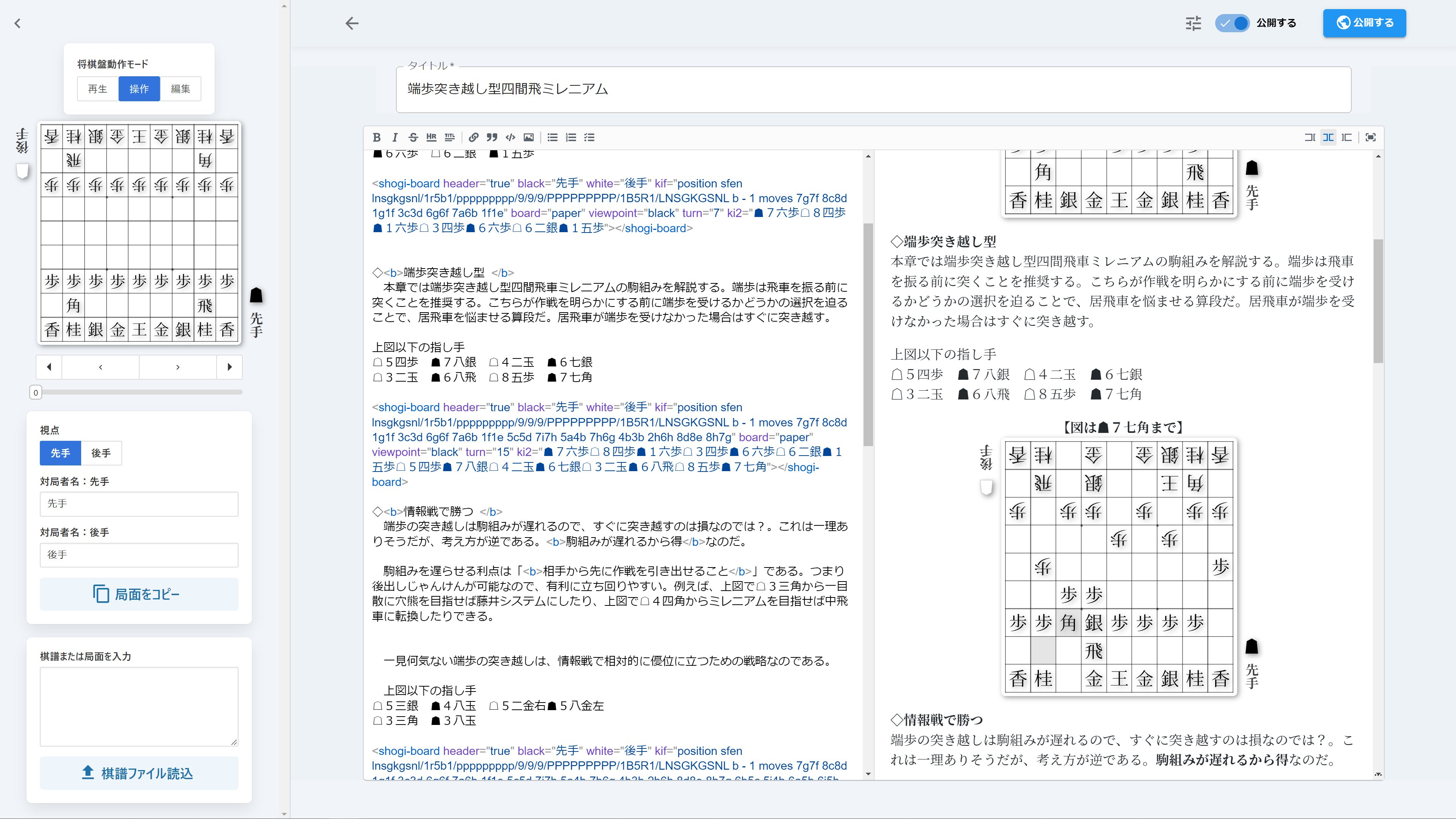Viewport: 1456px width, 819px height.
Task: Click the 将棋盤動作モード label
Action: 113,64
